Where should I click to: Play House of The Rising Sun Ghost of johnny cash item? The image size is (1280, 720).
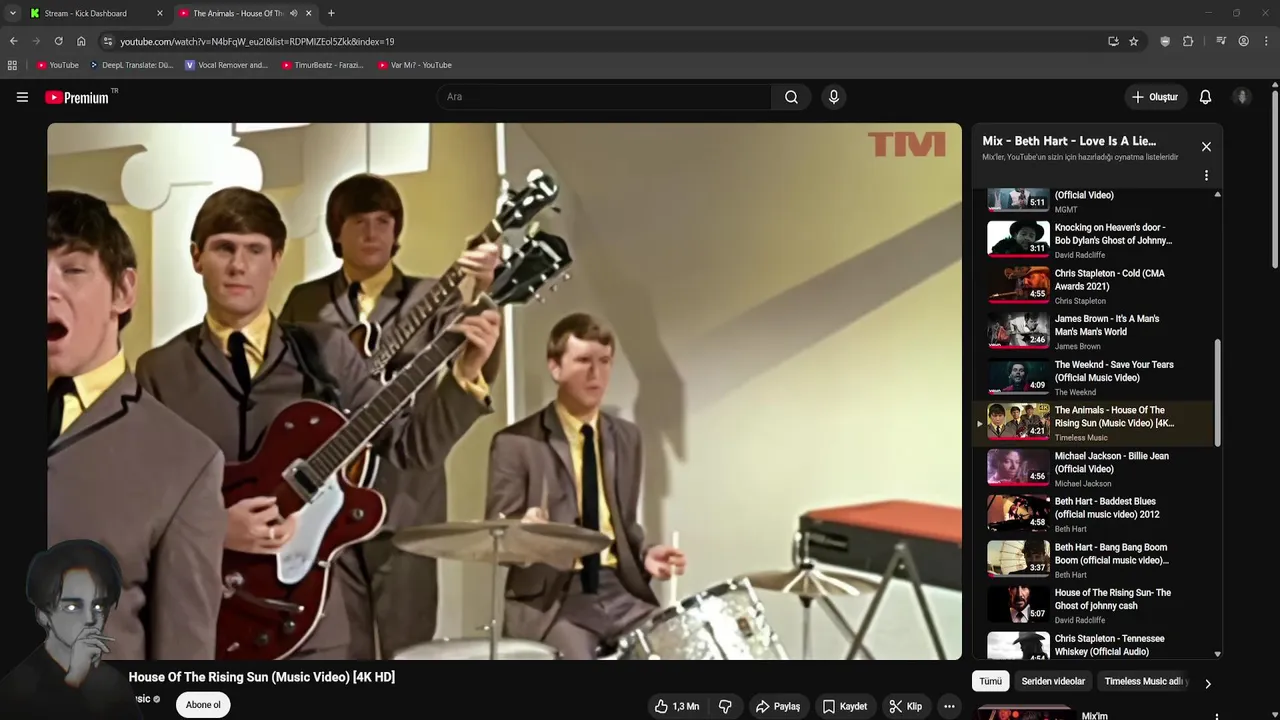tap(1094, 606)
